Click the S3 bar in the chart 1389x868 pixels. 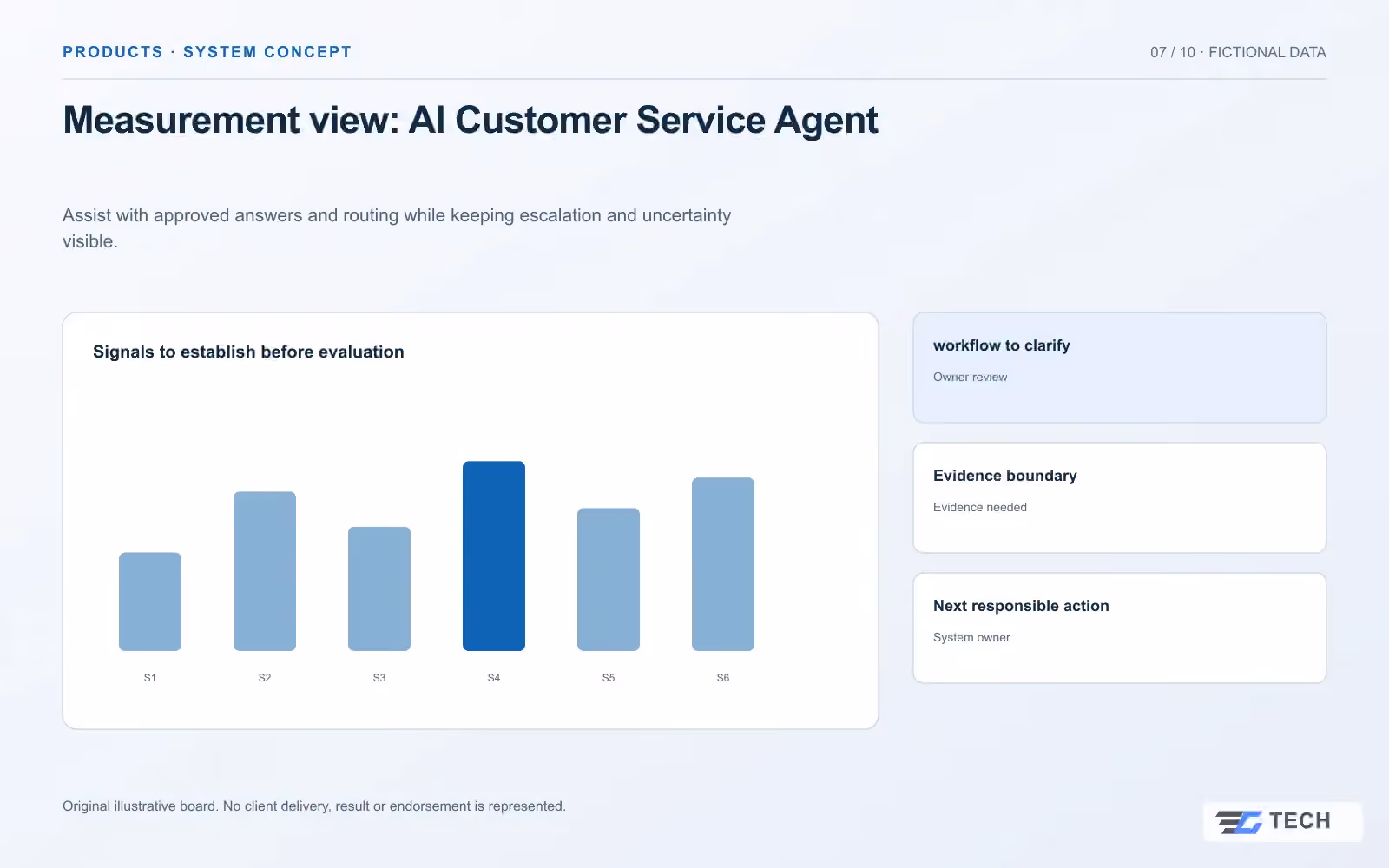point(379,589)
